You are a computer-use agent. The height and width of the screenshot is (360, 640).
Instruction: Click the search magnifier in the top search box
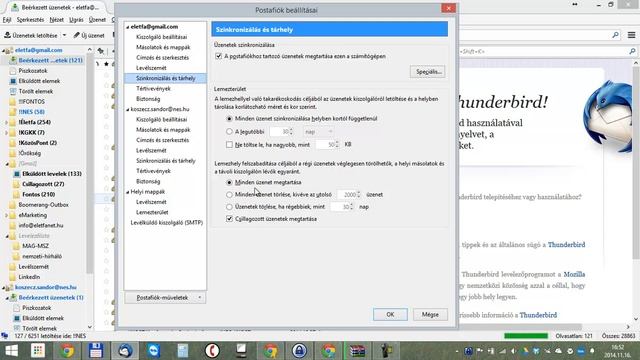(616, 35)
